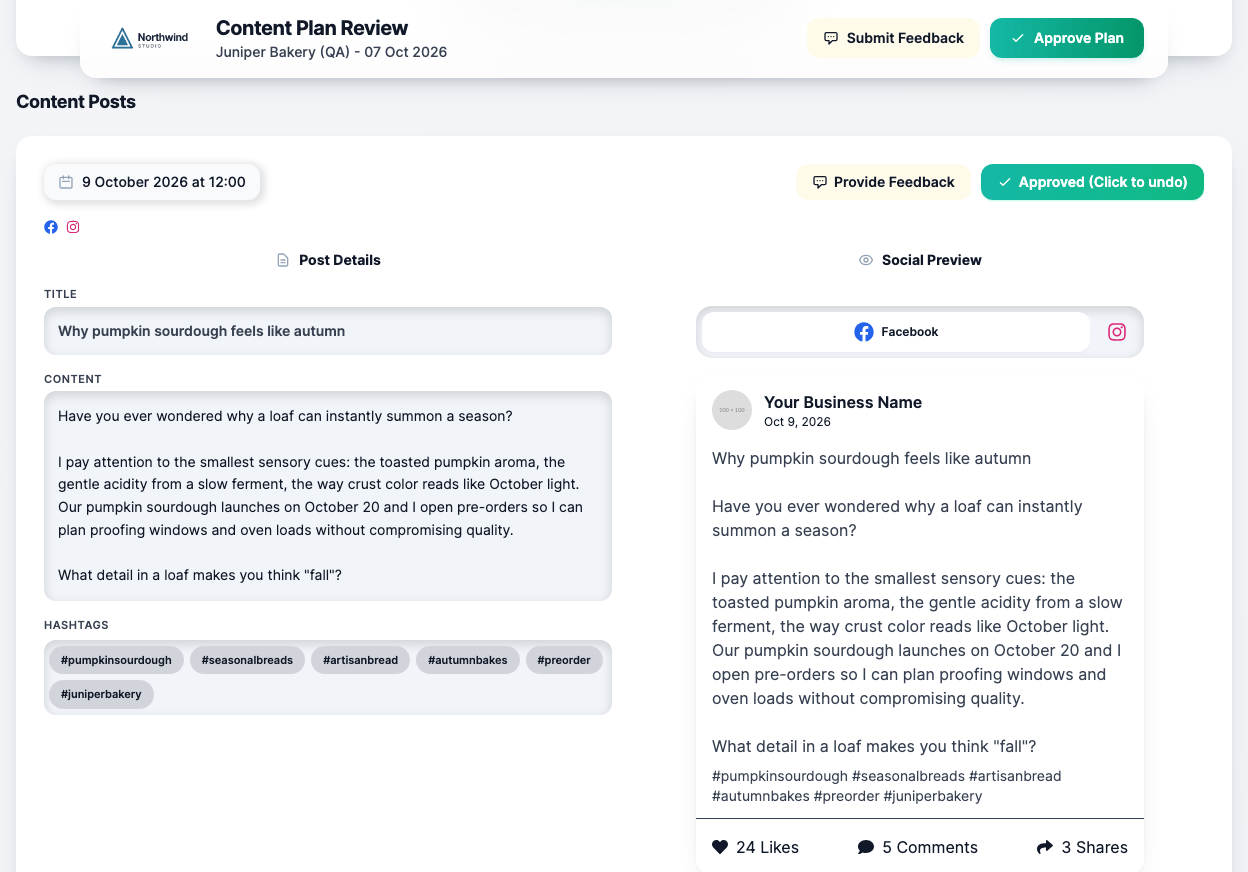Screen dimensions: 1248x872
Task: Click preview question about "fall" detail
Action: 874,746
